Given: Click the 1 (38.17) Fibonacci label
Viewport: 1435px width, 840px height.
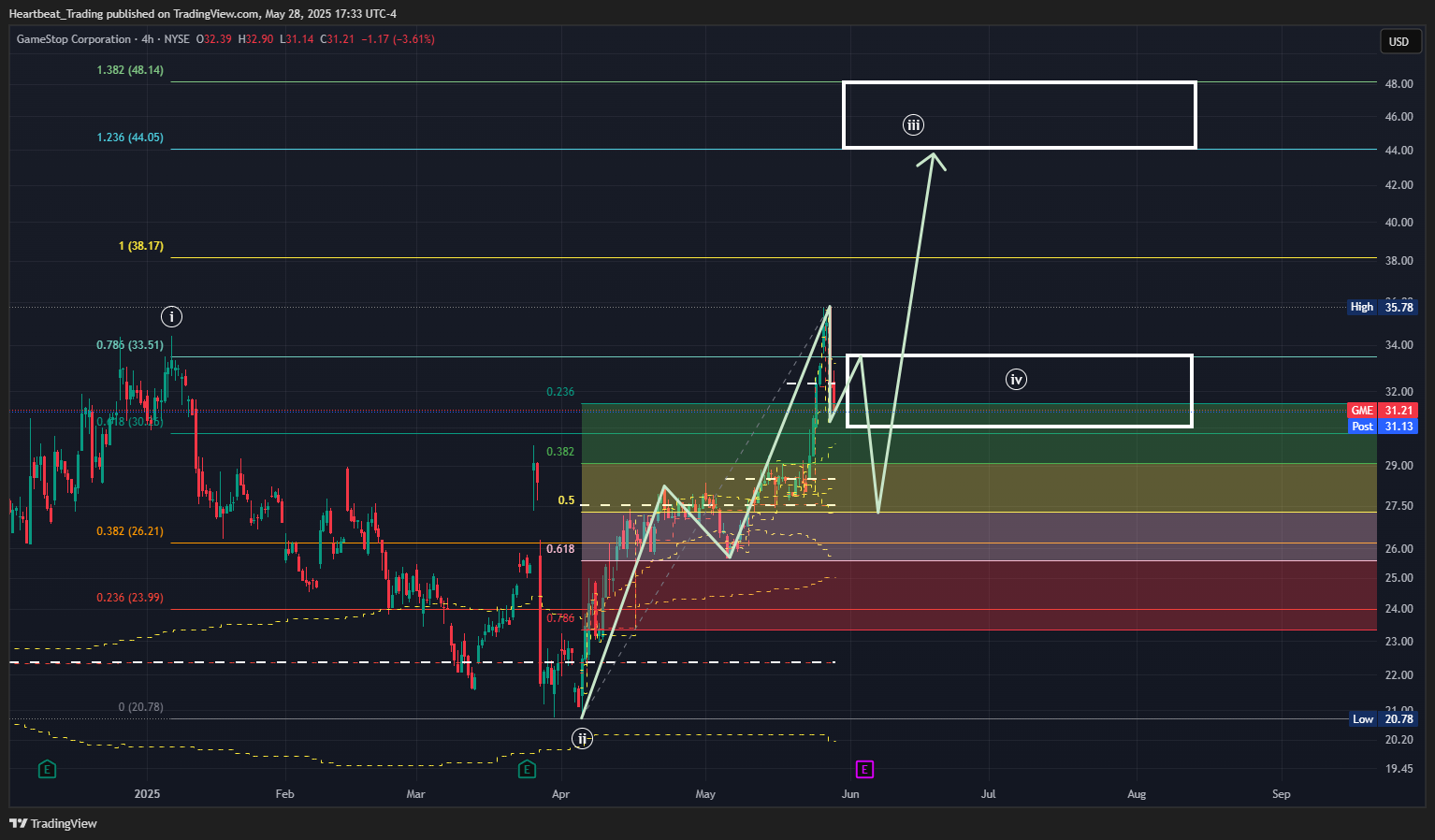Looking at the screenshot, I should pos(141,246).
